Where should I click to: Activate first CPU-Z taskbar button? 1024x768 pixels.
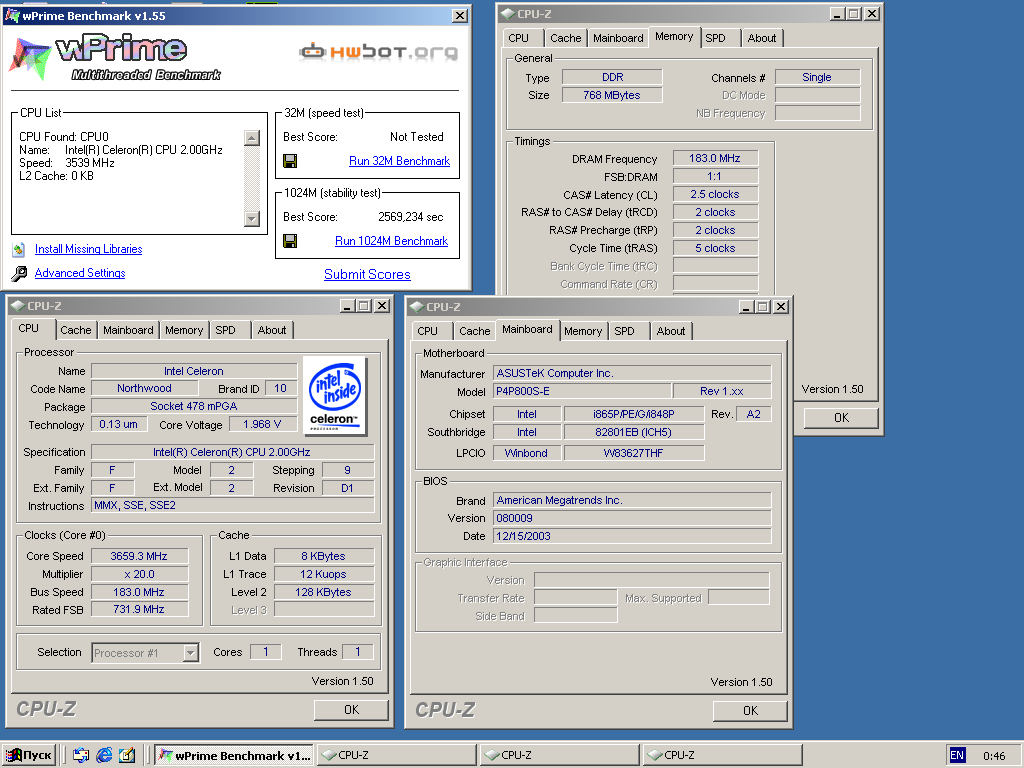click(397, 755)
